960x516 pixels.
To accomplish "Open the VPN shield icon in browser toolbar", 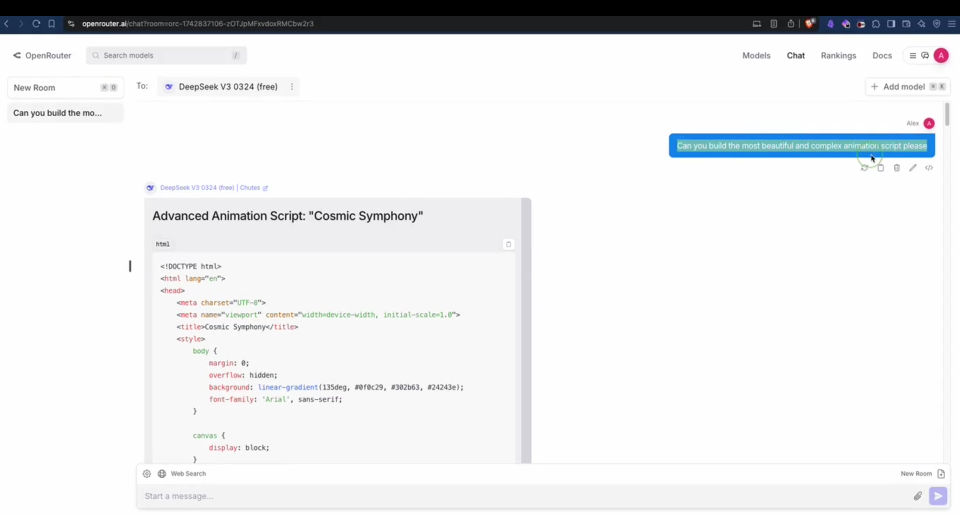I will coord(936,24).
